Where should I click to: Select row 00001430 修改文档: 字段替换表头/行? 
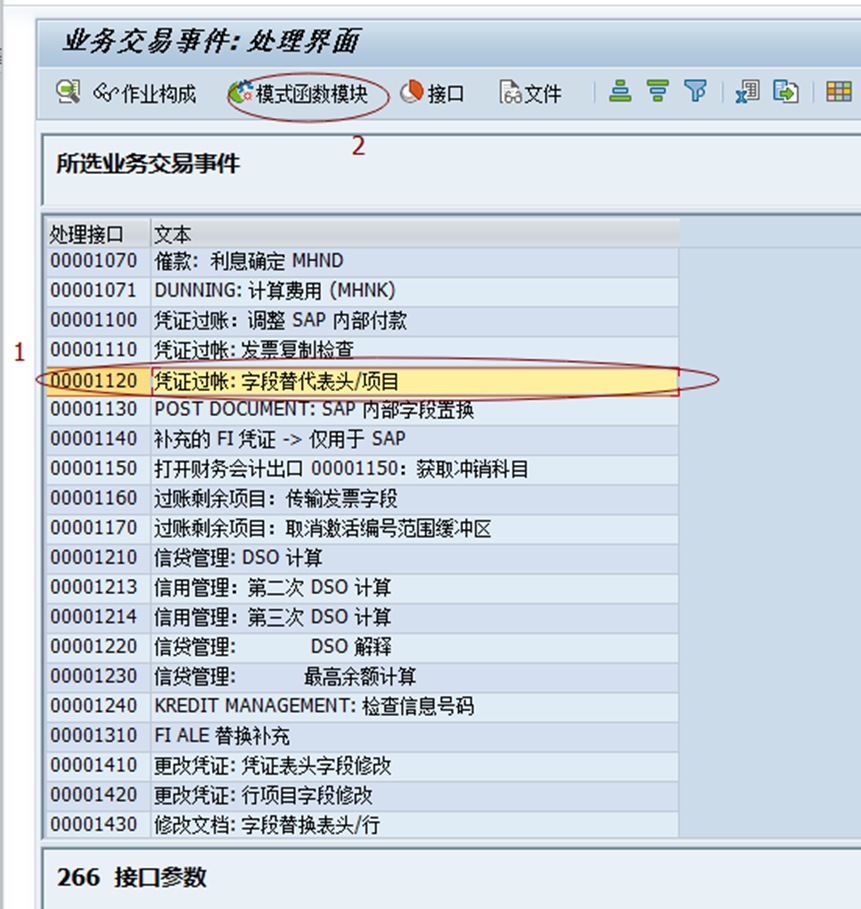tap(362, 824)
